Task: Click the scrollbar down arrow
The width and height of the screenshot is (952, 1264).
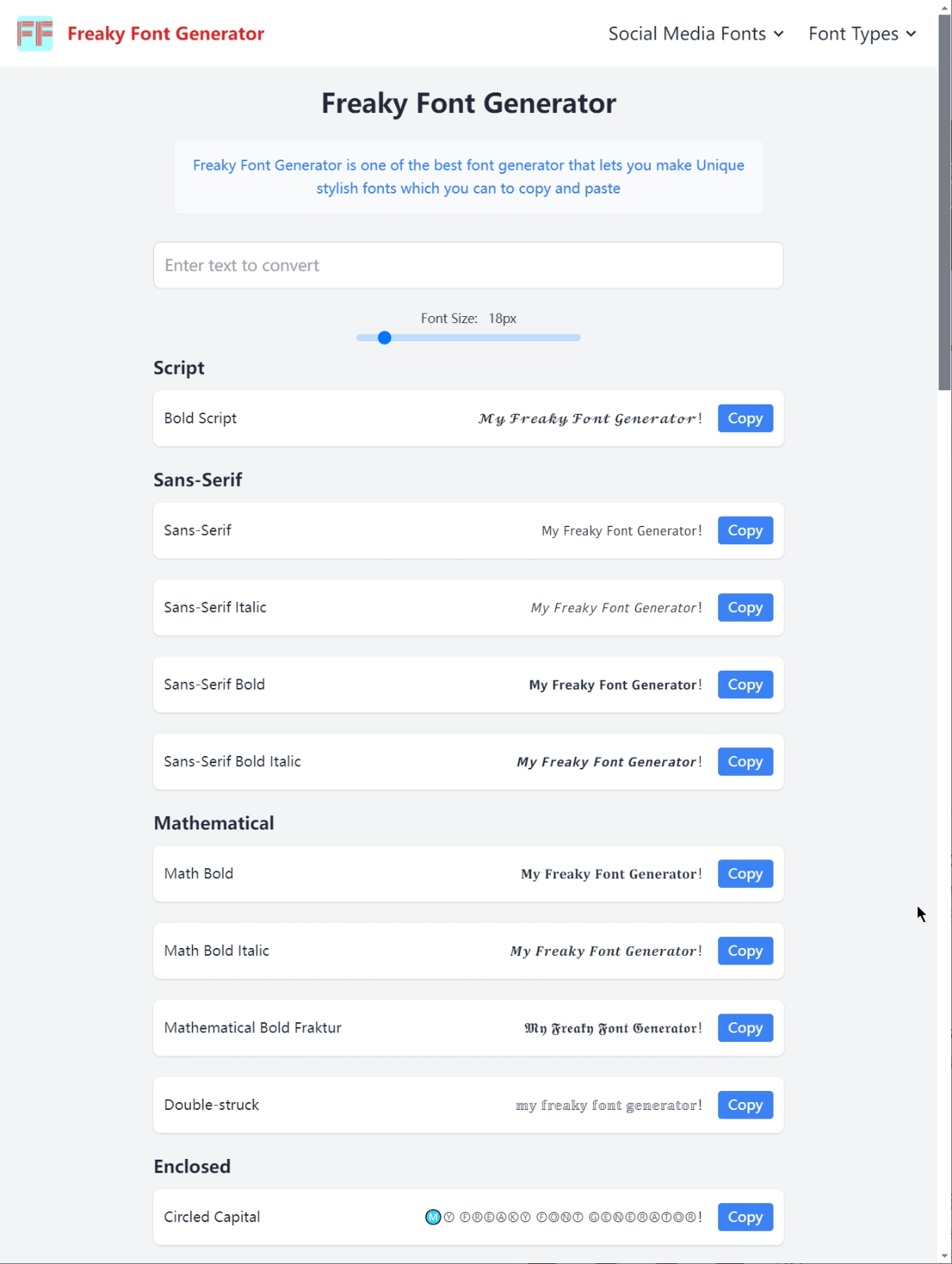Action: coord(945,1256)
